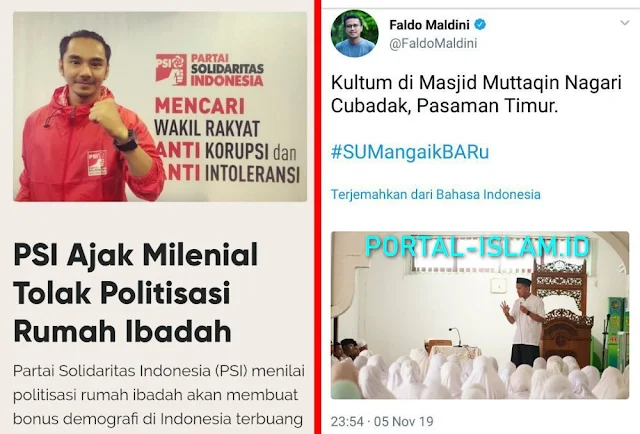Click the MENCARI red banner text
Image resolution: width=640 pixels, height=434 pixels.
click(200, 106)
